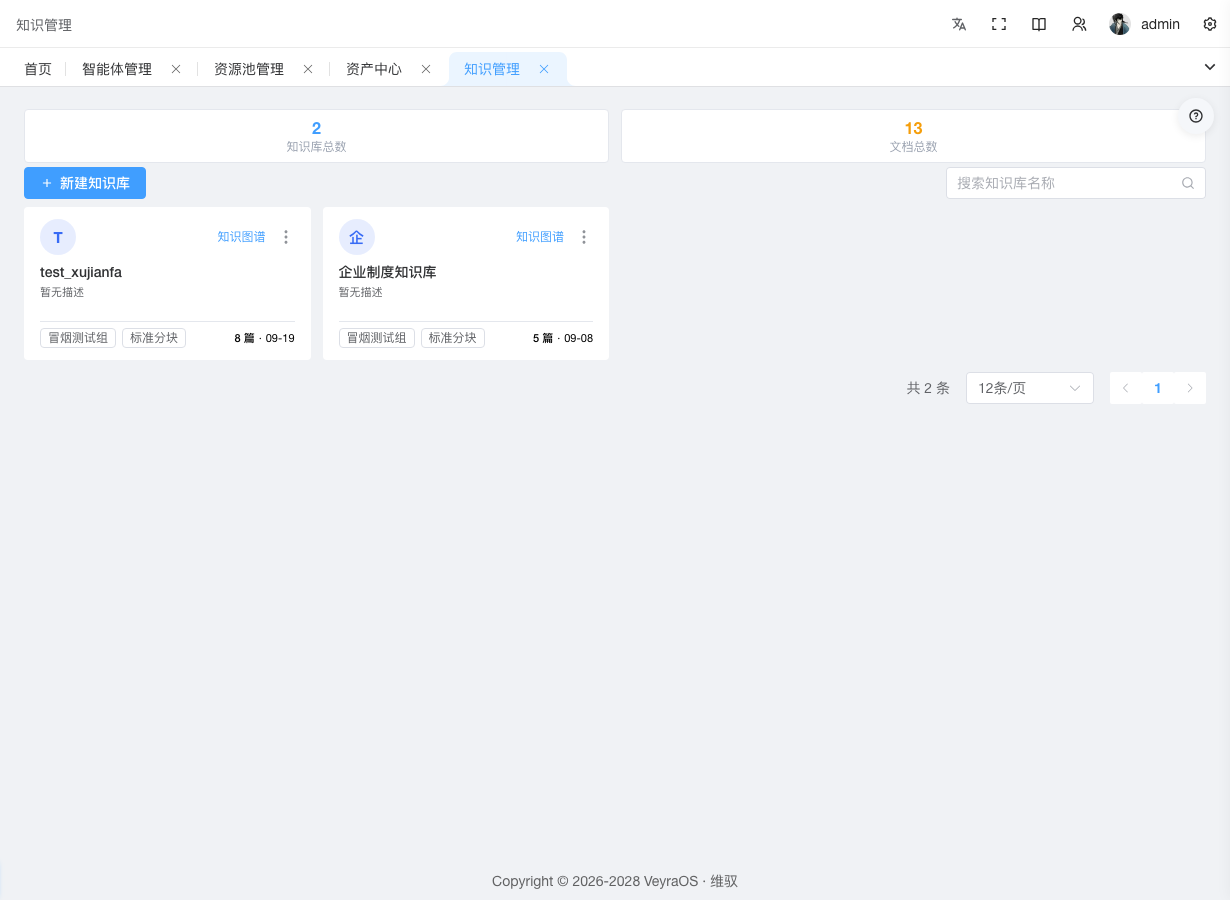The image size is (1230, 900).
Task: Click 暂无描述 under 企业制度知识库
Action: pos(361,292)
